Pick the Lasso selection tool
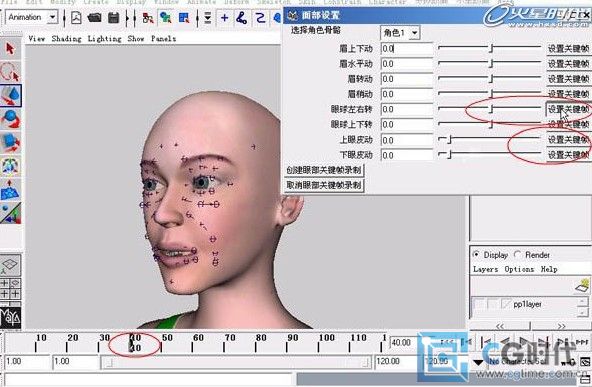The width and height of the screenshot is (592, 387). point(10,72)
